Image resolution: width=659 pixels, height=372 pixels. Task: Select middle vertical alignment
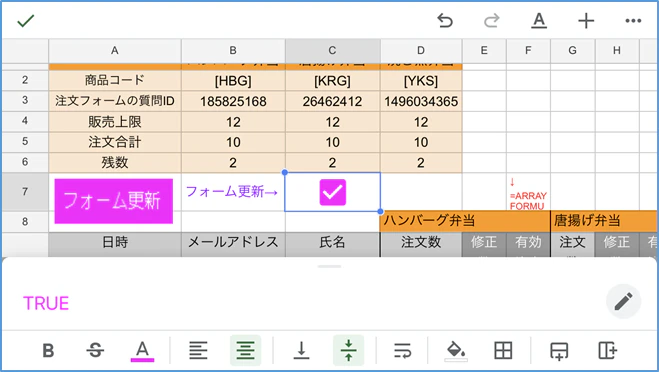tap(348, 350)
